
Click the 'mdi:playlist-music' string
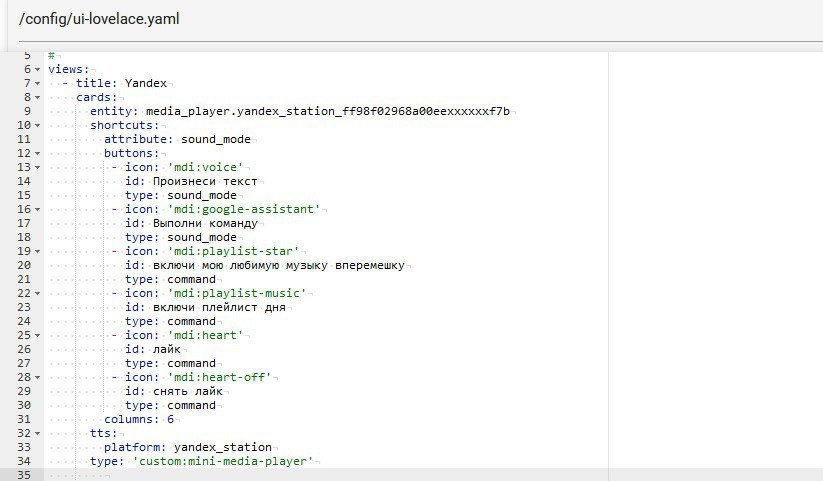tap(237, 293)
